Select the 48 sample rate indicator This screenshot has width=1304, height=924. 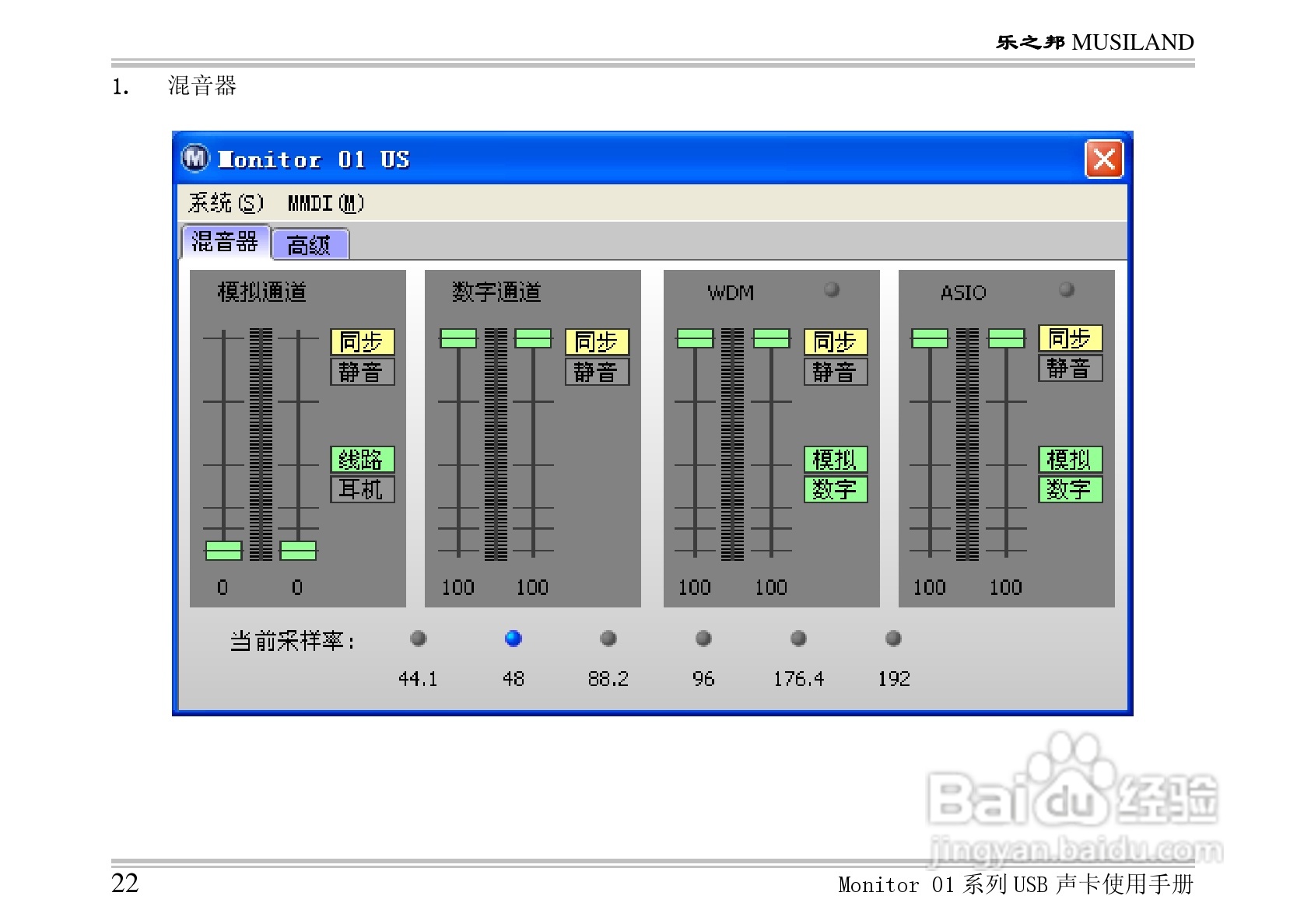tap(513, 639)
